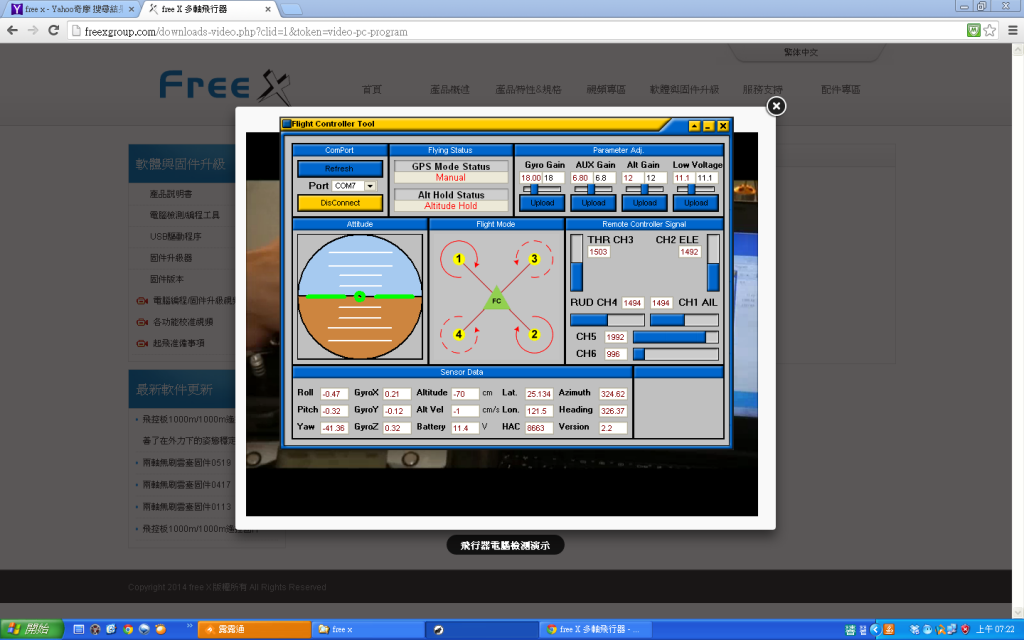Open the Windows 開始 Start menu
This screenshot has width=1024, height=640.
tap(31, 630)
